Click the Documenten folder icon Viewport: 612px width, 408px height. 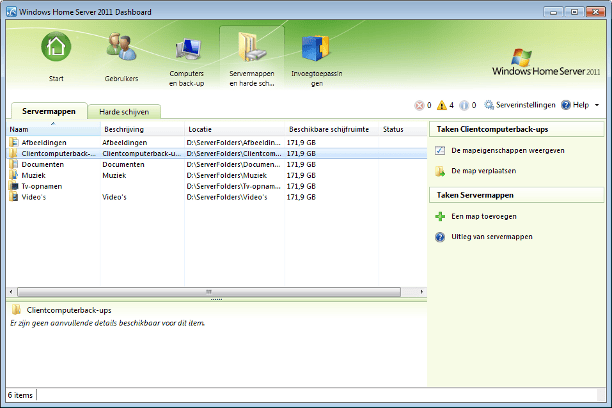click(x=14, y=164)
